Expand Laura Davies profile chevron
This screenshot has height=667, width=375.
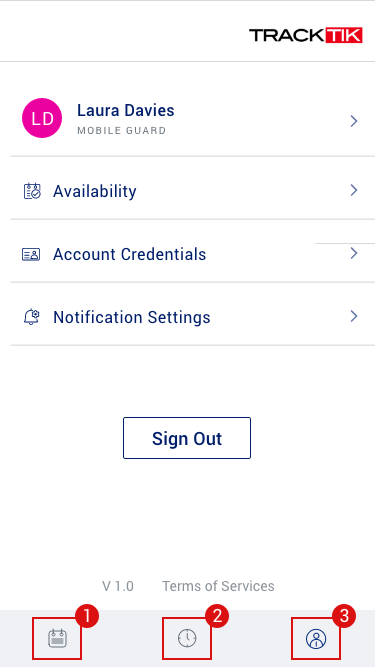tap(354, 121)
